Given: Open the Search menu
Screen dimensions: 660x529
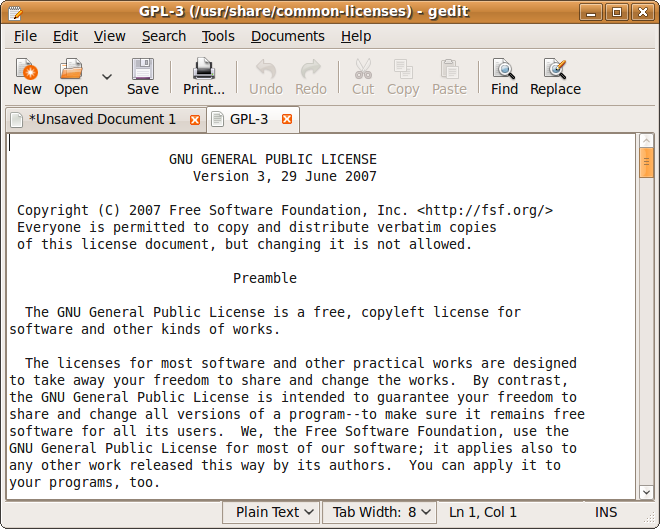Looking at the screenshot, I should point(164,36).
